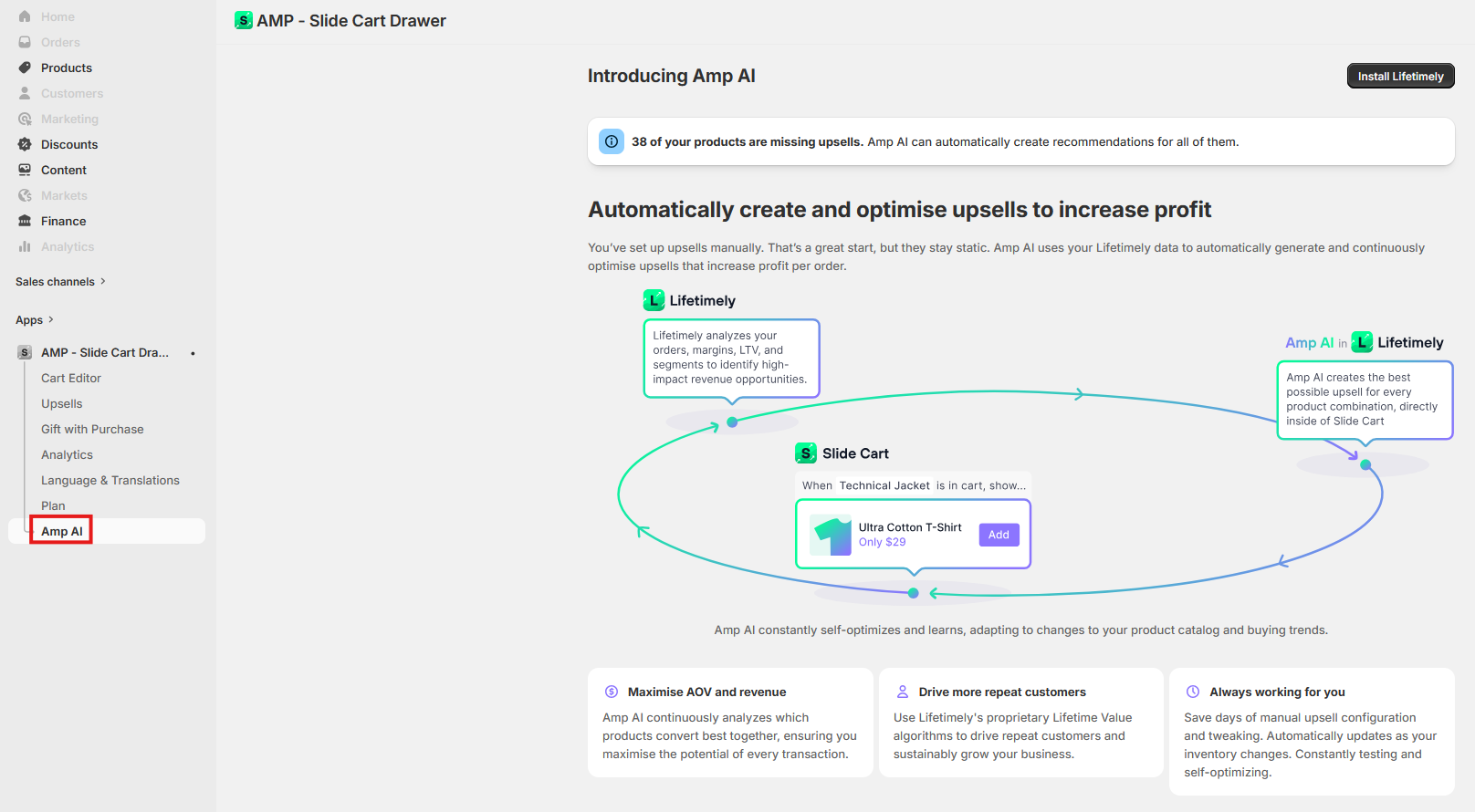Click the Customers sidebar link
Viewport: 1475px width, 812px height.
pyautogui.click(x=72, y=93)
